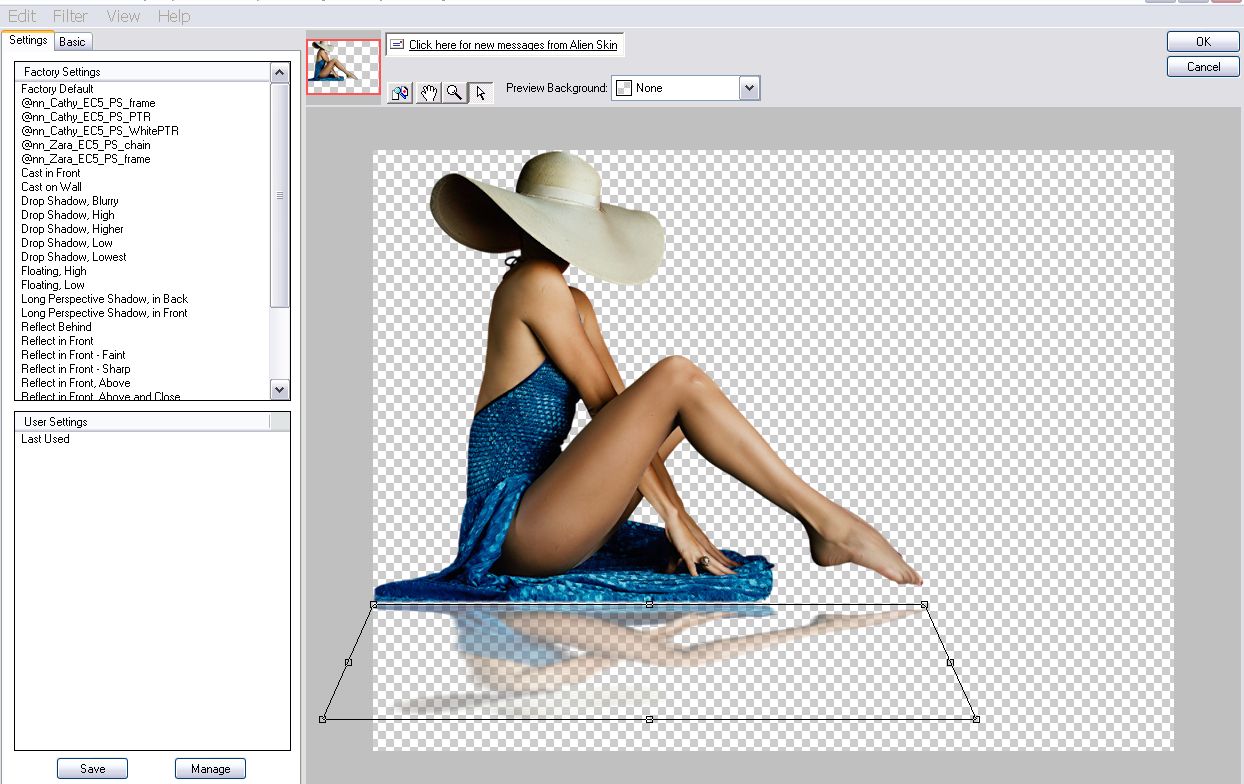Image resolution: width=1244 pixels, height=784 pixels.
Task: Open the Preview Background dropdown
Action: [x=750, y=88]
